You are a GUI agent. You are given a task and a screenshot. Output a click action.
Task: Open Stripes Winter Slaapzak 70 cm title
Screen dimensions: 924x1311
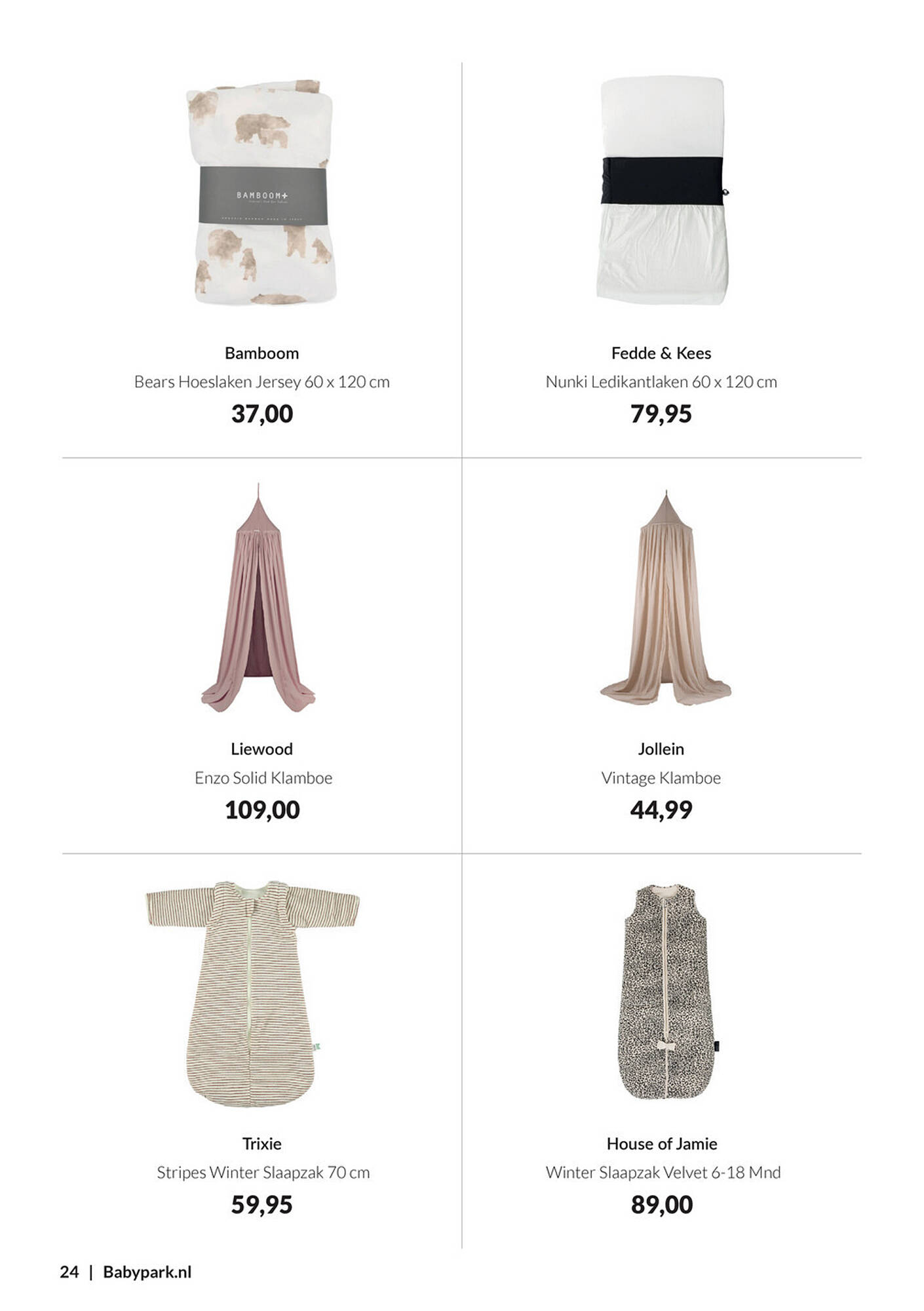click(263, 1173)
